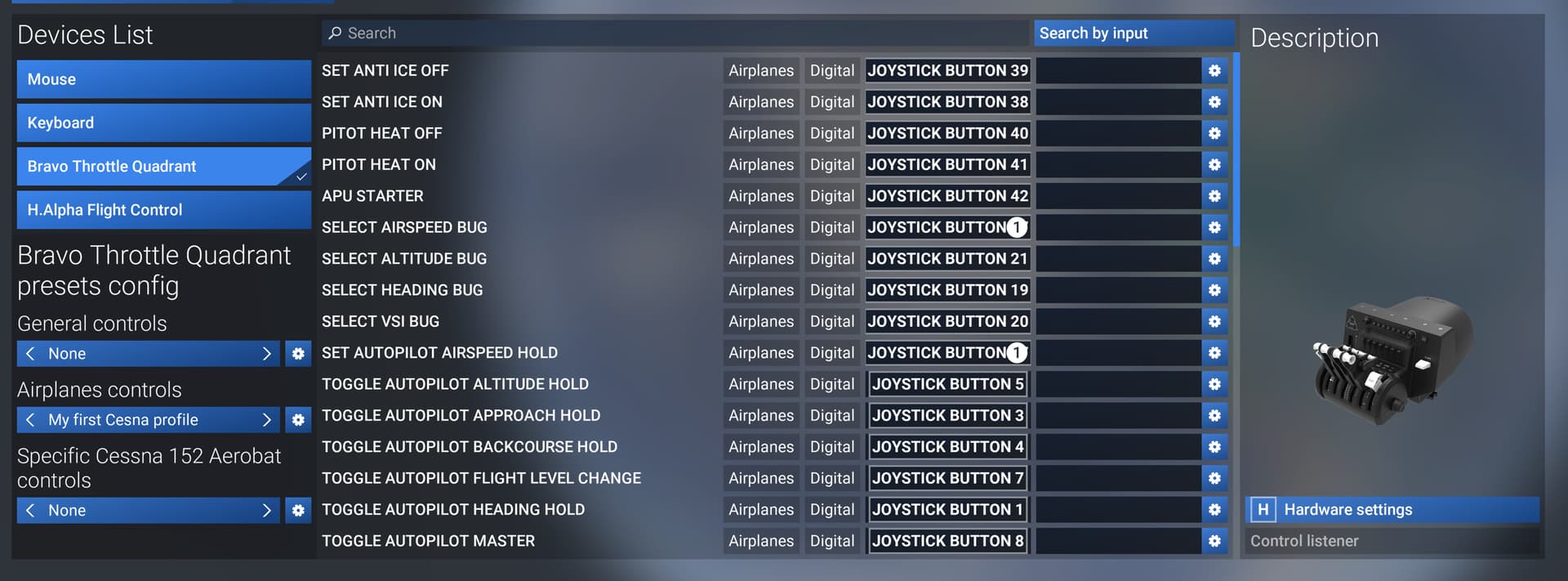
Task: Click empty secondary binding for SET ANTI ICE OFF
Action: [1118, 70]
